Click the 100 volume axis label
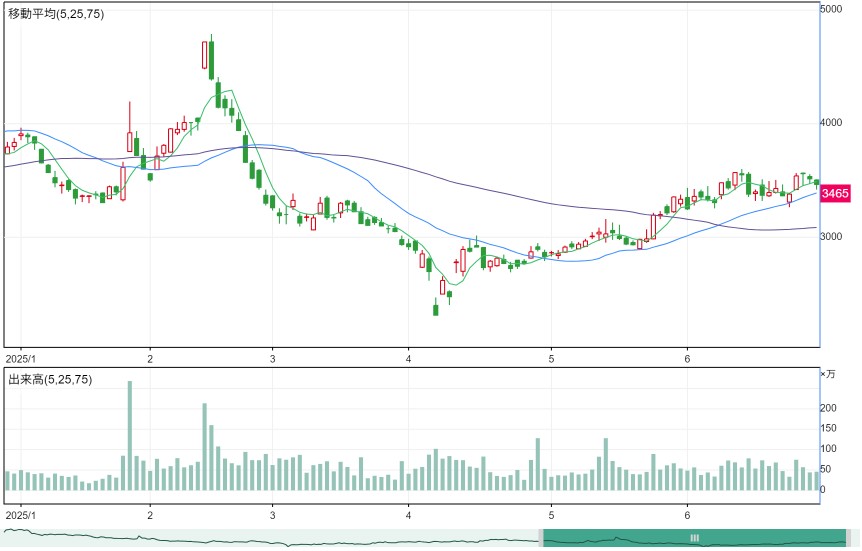 coord(828,449)
